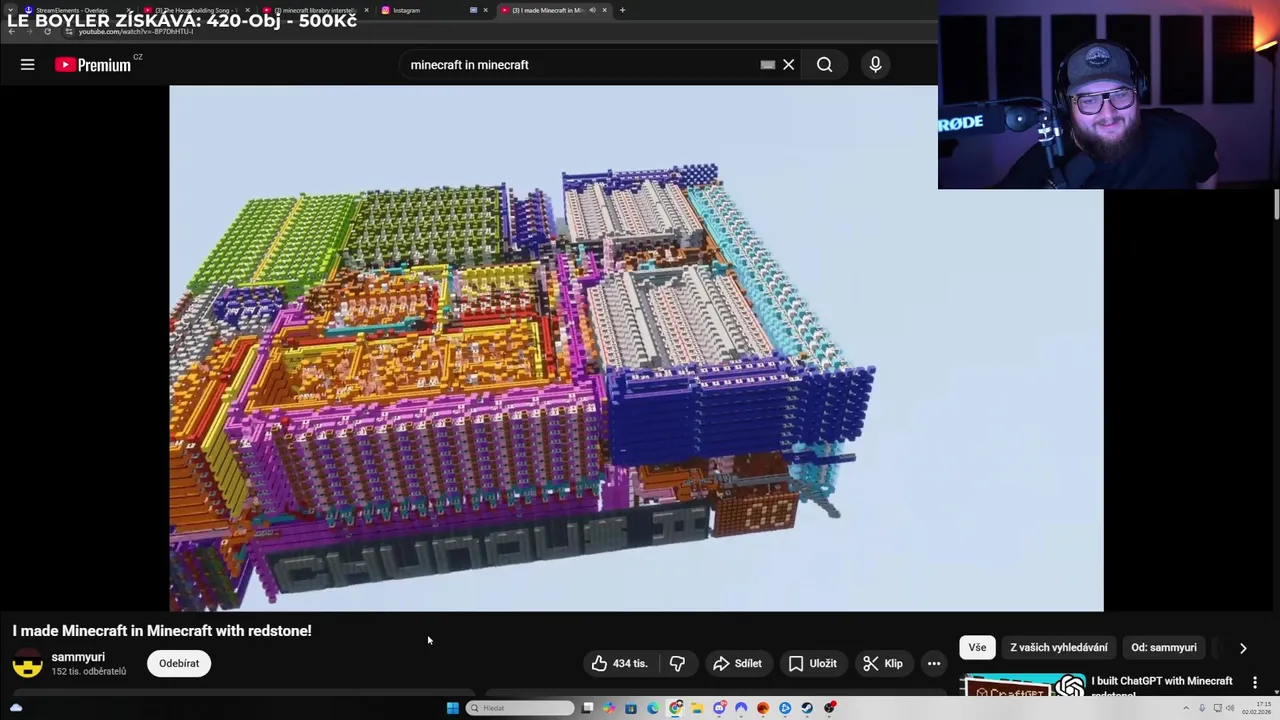1280x720 pixels.
Task: Open the YouTube hamburger guide menu
Action: (x=27, y=65)
